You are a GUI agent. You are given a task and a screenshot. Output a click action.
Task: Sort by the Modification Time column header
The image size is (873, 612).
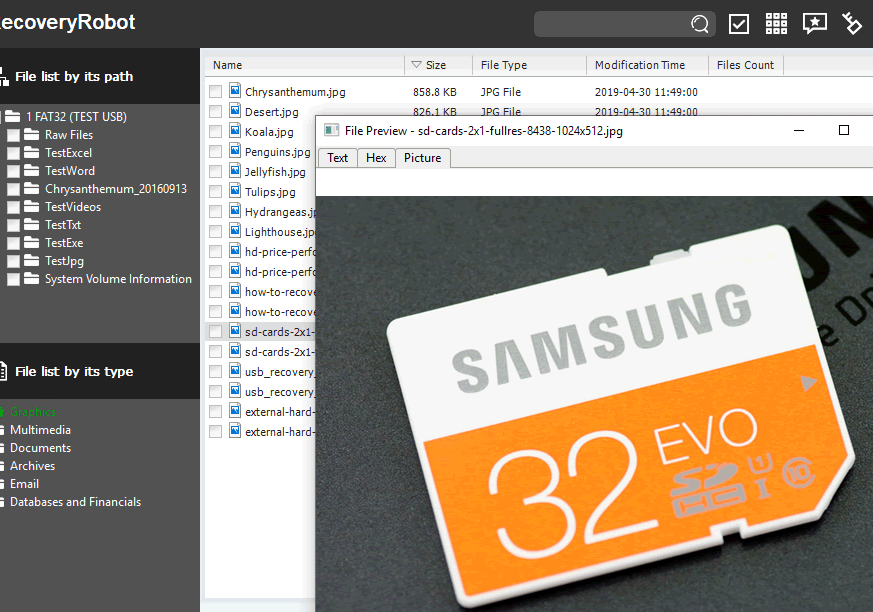[648, 65]
